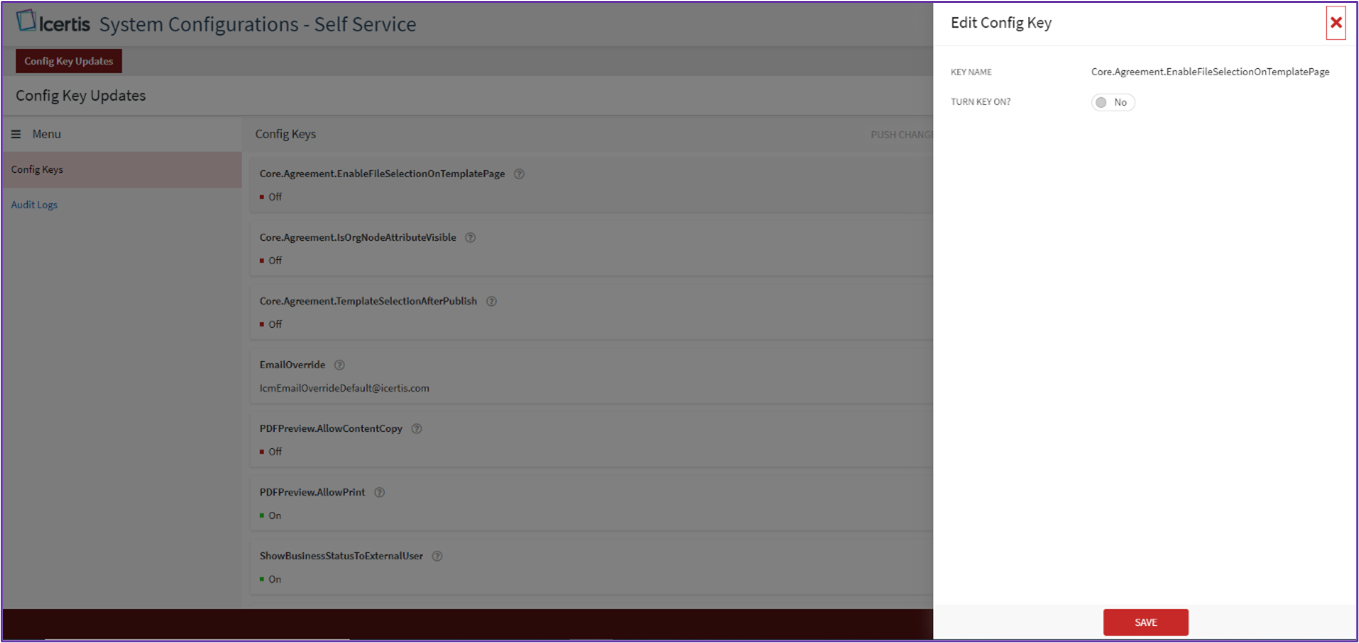Open Audit Logs from the sidebar
Viewport: 1359px width, 643px height.
tap(34, 205)
